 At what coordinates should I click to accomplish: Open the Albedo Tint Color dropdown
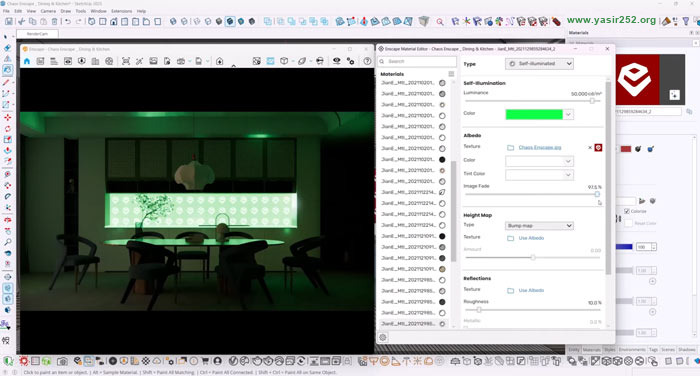pos(539,175)
